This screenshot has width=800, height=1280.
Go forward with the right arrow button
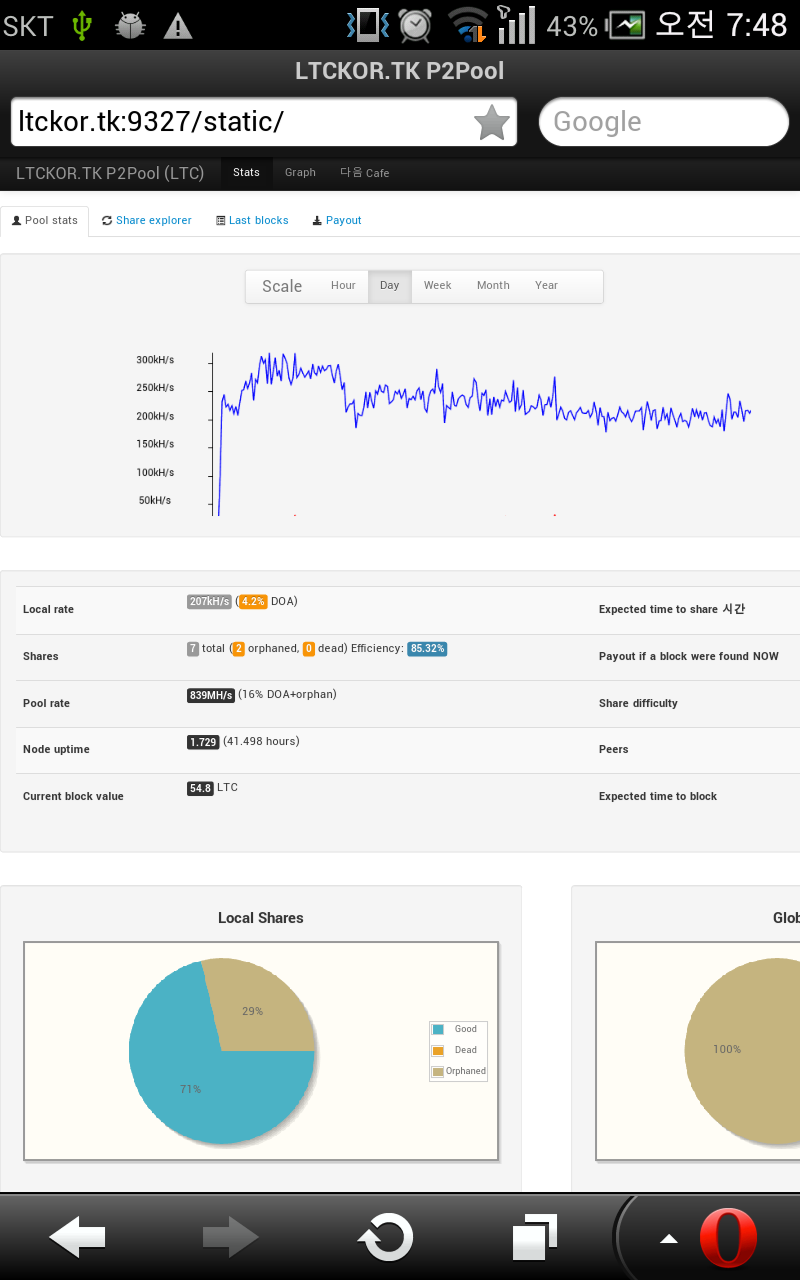(x=231, y=1238)
